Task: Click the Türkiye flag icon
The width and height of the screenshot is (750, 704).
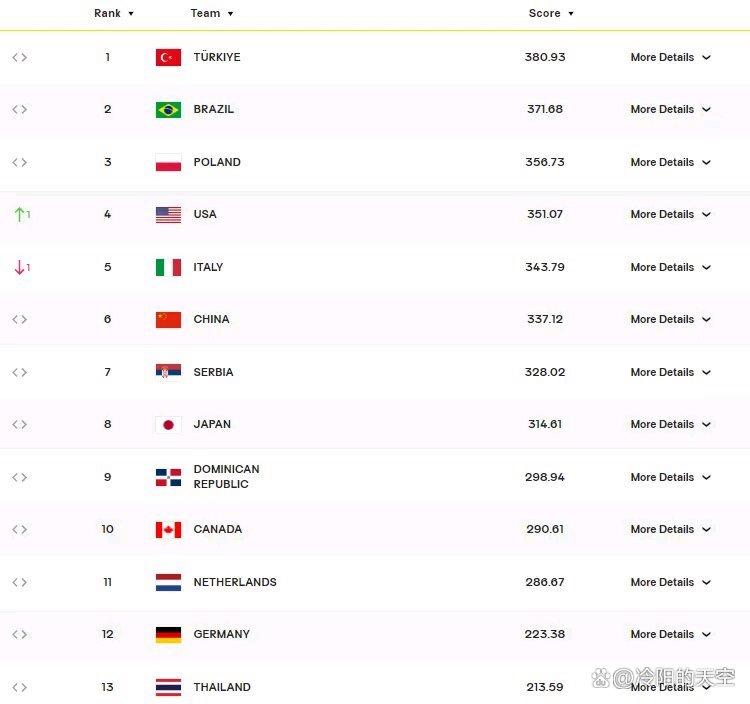Action: (168, 57)
